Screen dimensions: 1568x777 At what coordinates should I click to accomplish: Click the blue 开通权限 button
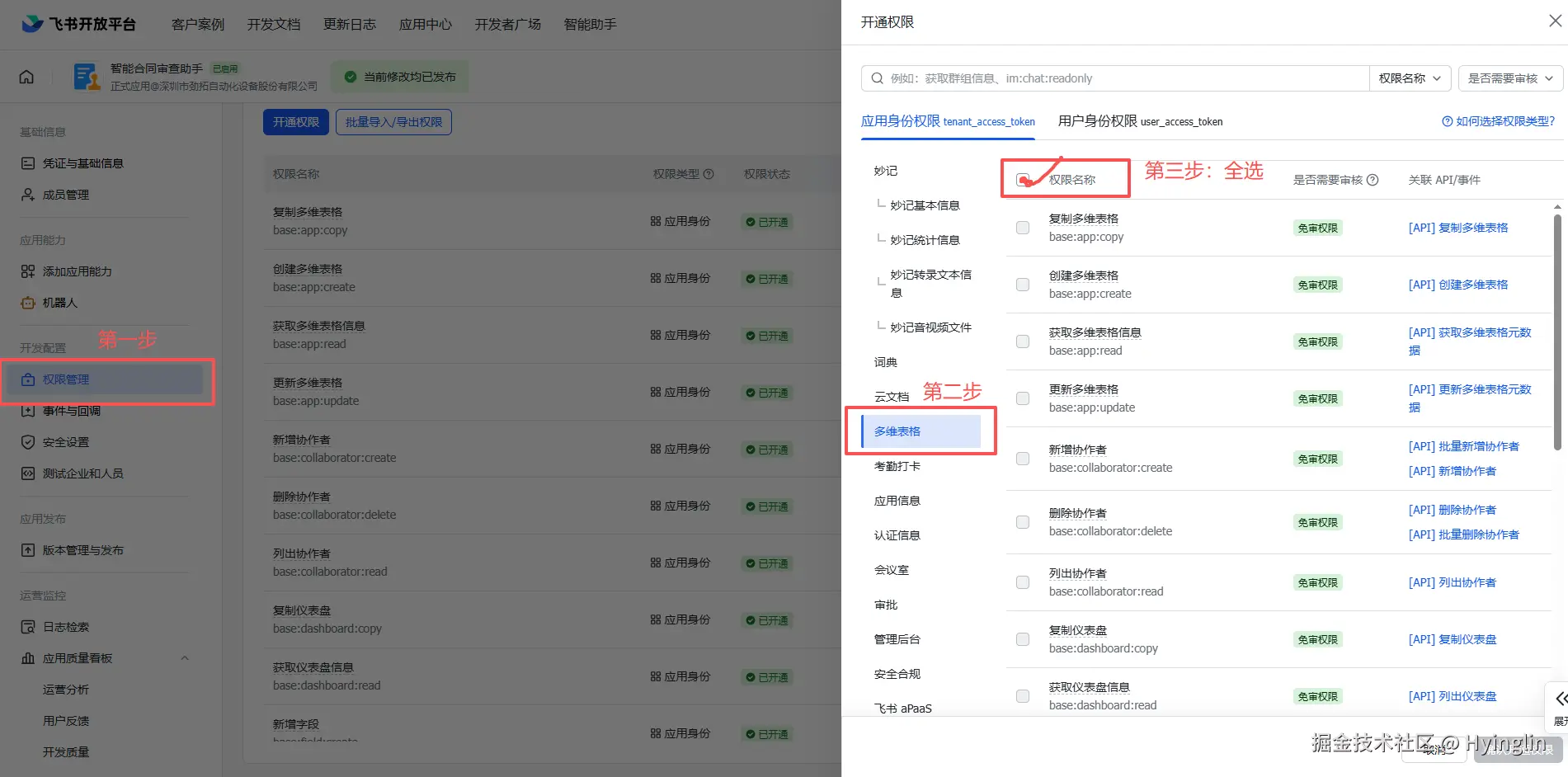point(296,122)
